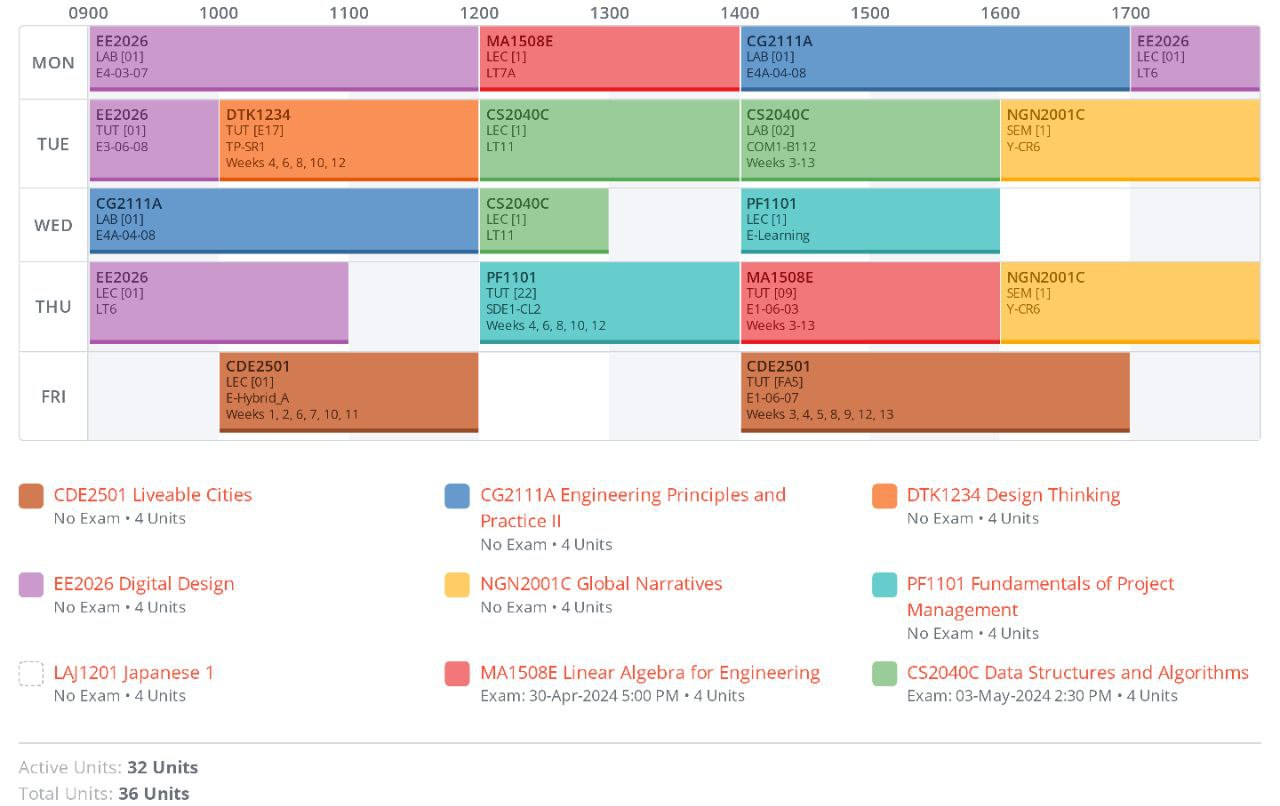Viewport: 1280px width, 806px height.
Task: Click the CDE2501 Liveable Cities color swatch
Action: [x=31, y=496]
